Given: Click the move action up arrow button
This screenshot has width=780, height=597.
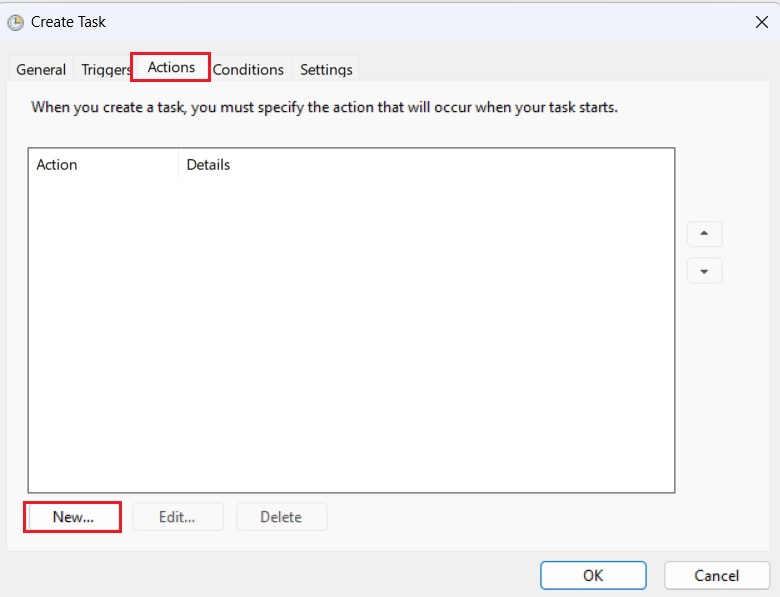Looking at the screenshot, I should pos(704,234).
